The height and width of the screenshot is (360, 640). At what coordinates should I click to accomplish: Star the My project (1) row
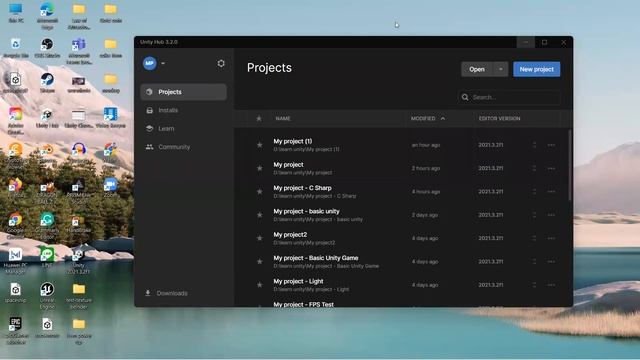(x=259, y=145)
